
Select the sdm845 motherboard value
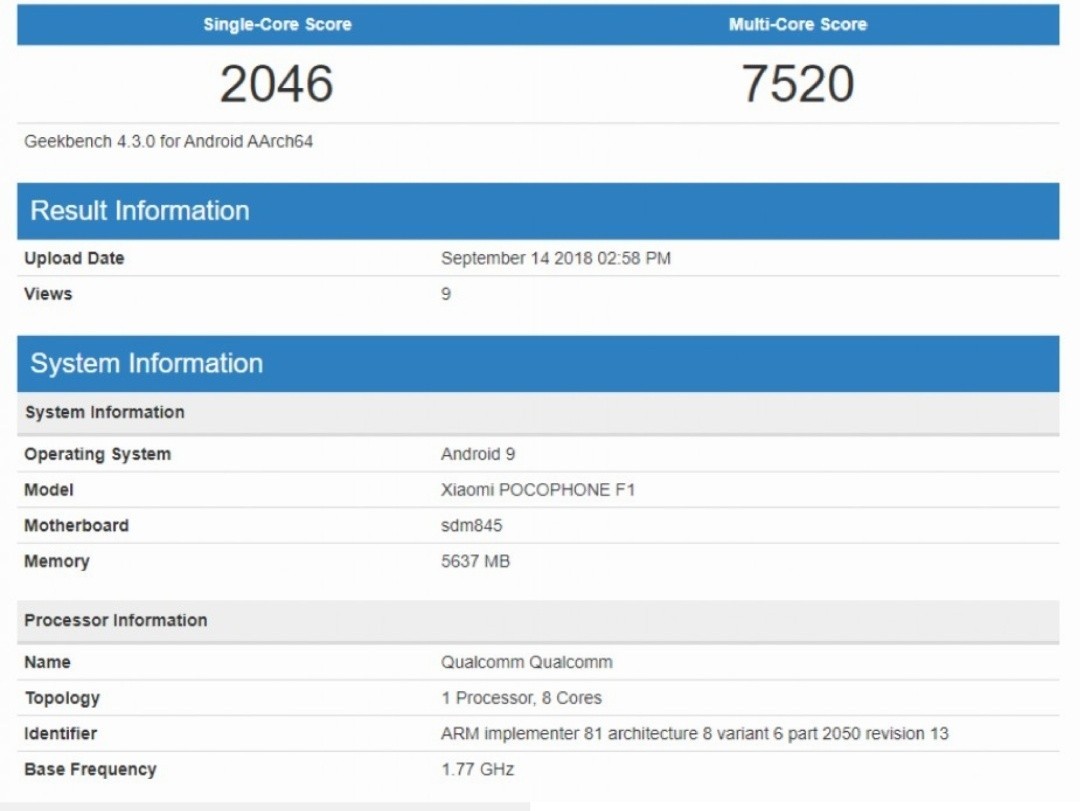point(471,526)
